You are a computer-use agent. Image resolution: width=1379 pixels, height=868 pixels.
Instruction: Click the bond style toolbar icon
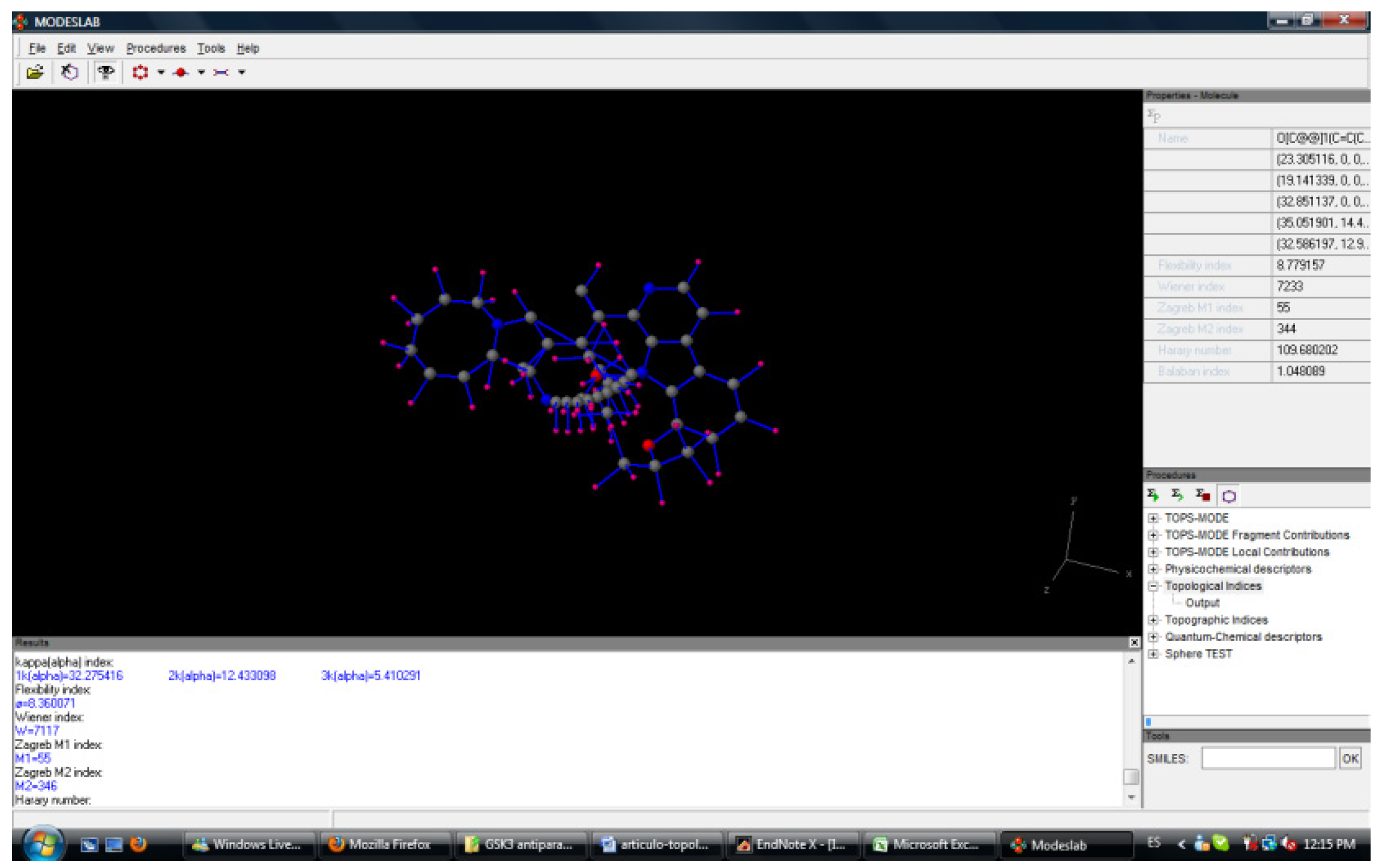tap(221, 72)
